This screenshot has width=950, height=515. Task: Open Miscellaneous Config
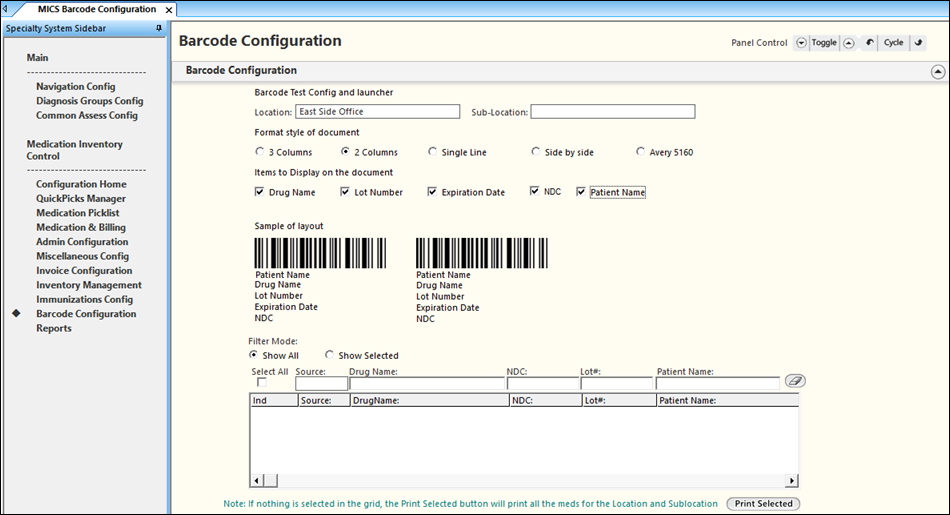(x=82, y=256)
